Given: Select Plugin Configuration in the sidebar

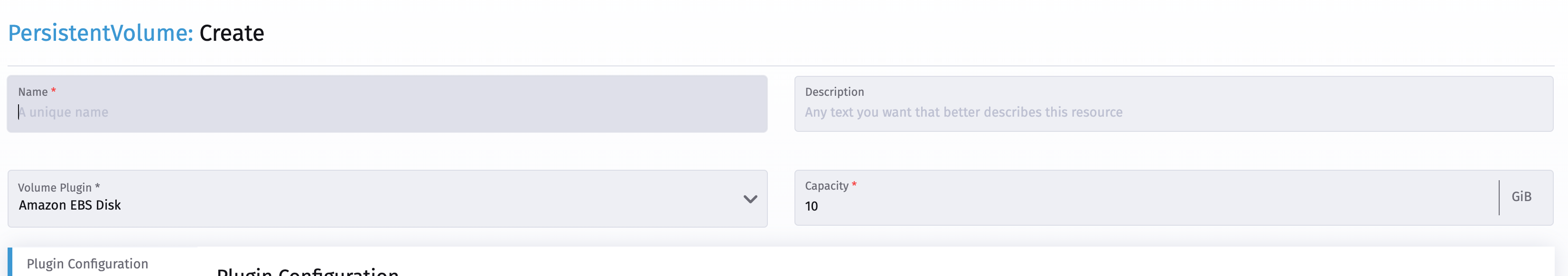Looking at the screenshot, I should [x=87, y=264].
